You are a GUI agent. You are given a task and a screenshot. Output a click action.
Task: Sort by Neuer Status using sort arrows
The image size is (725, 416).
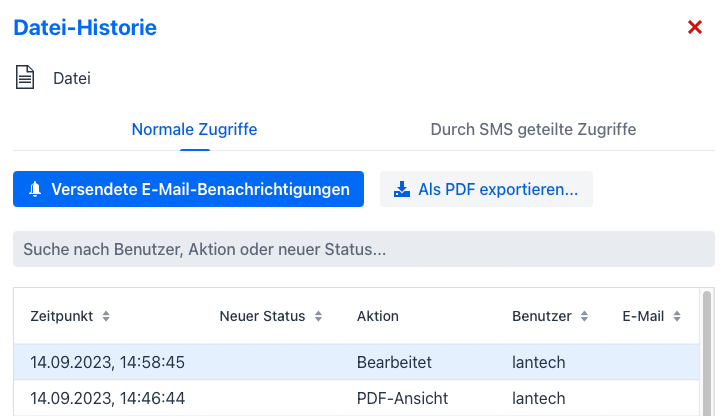(318, 316)
